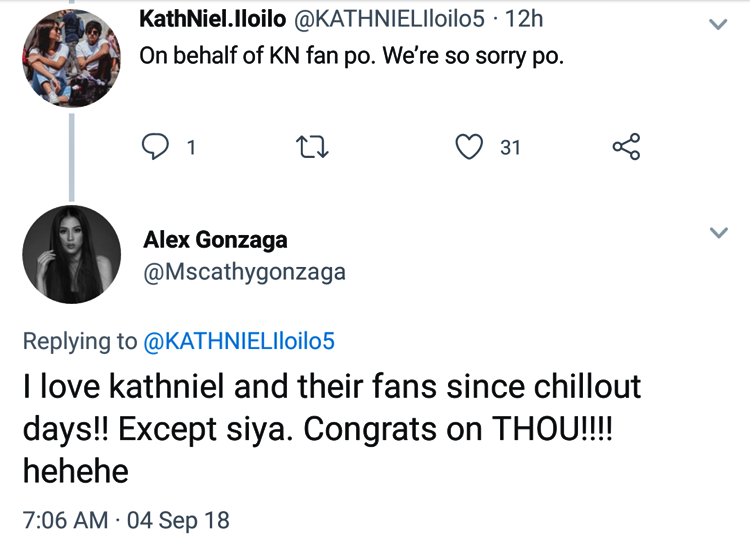This screenshot has width=750, height=549.
Task: Open the 7:06 AM 04 Sep 18 timestamp
Action: click(x=126, y=520)
